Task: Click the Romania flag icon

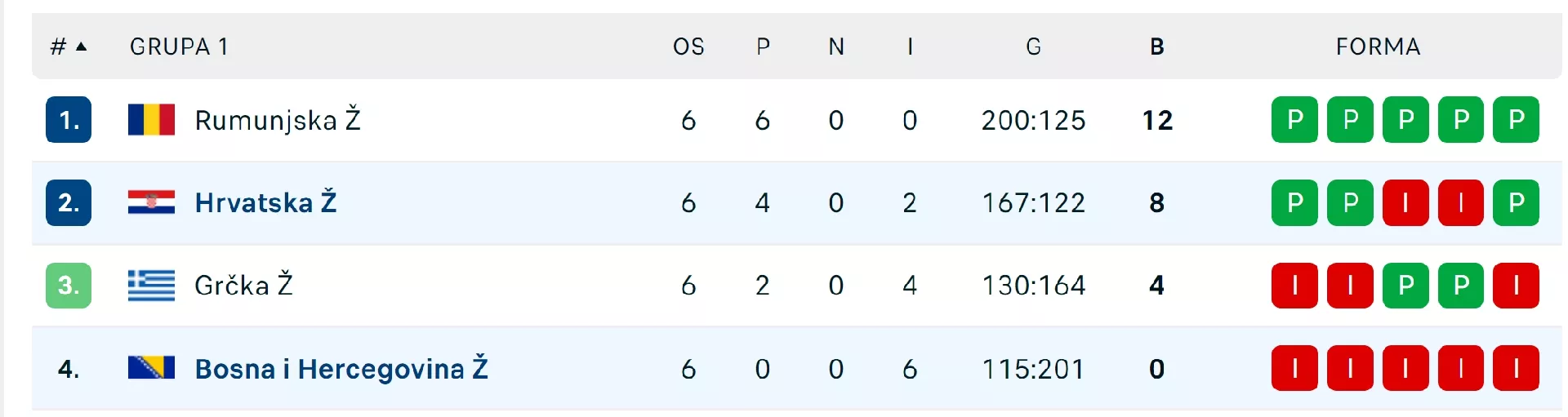Action: (x=151, y=120)
